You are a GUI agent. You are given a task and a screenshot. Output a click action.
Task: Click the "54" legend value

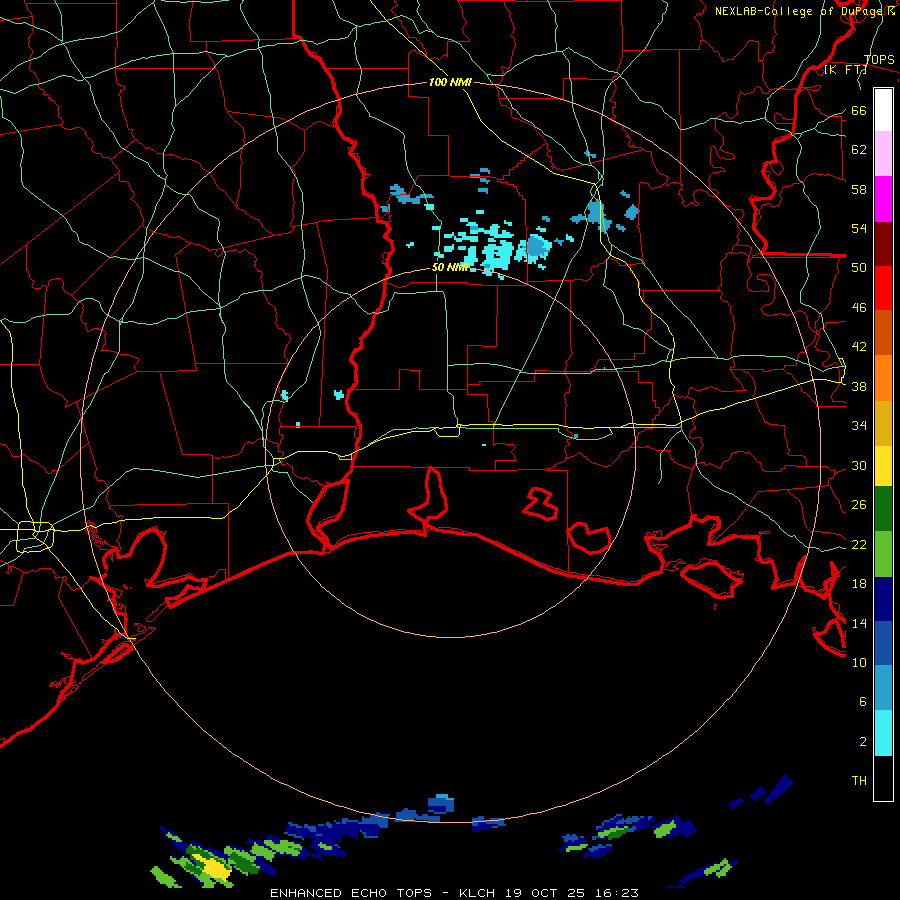click(x=859, y=228)
